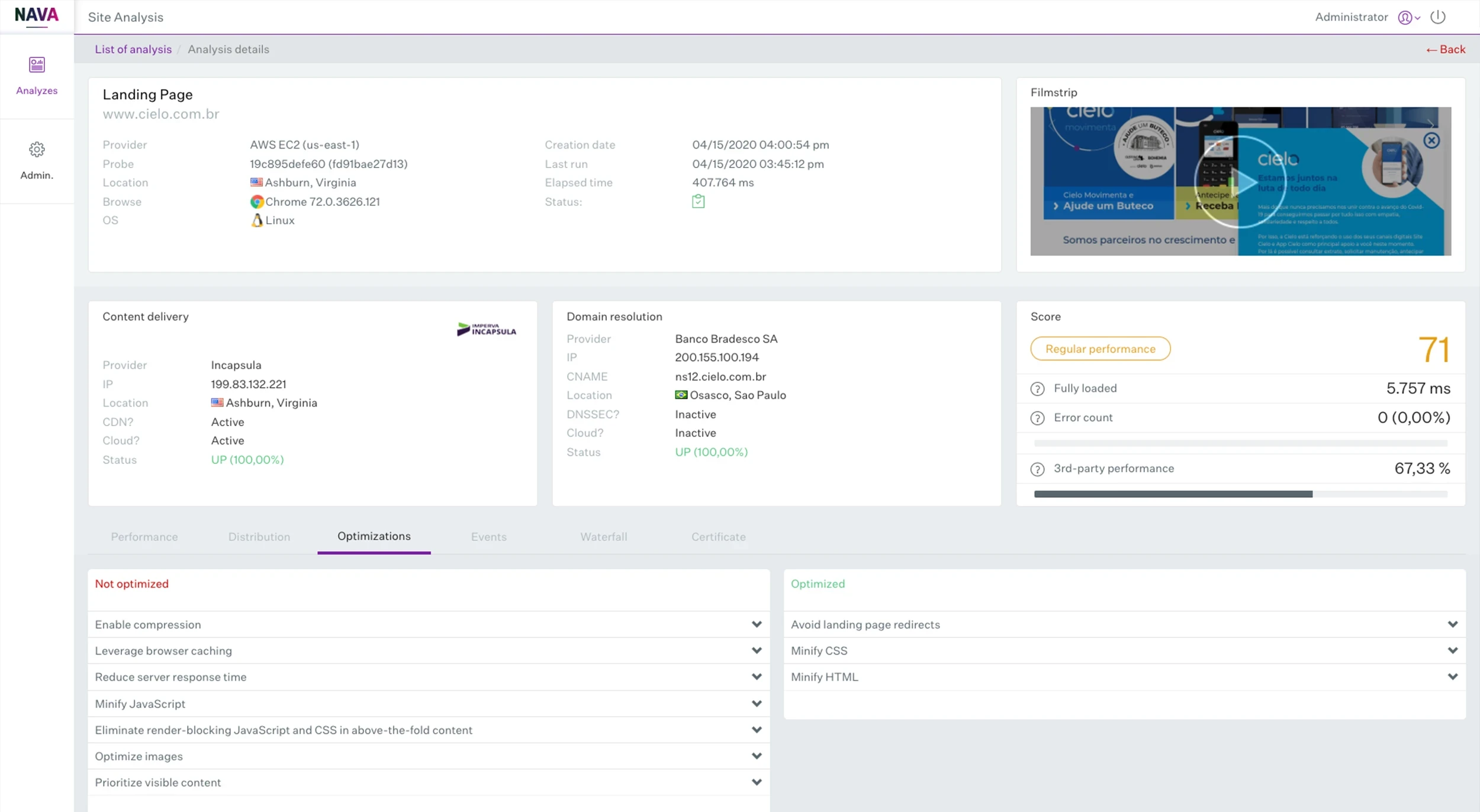Click the Incapsula provider name
Image resolution: width=1480 pixels, height=812 pixels.
click(236, 365)
